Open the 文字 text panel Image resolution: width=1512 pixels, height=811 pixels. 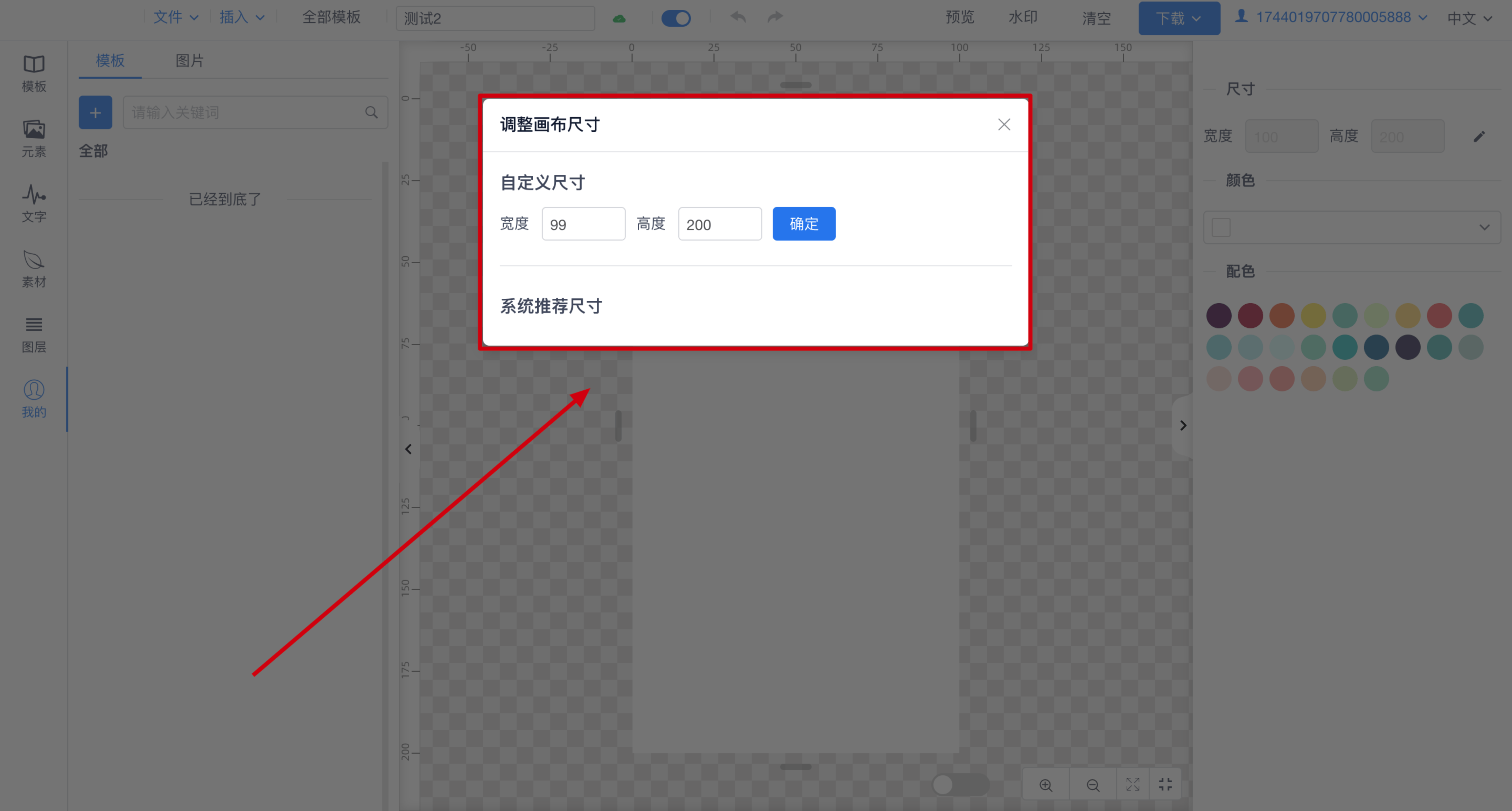point(34,203)
